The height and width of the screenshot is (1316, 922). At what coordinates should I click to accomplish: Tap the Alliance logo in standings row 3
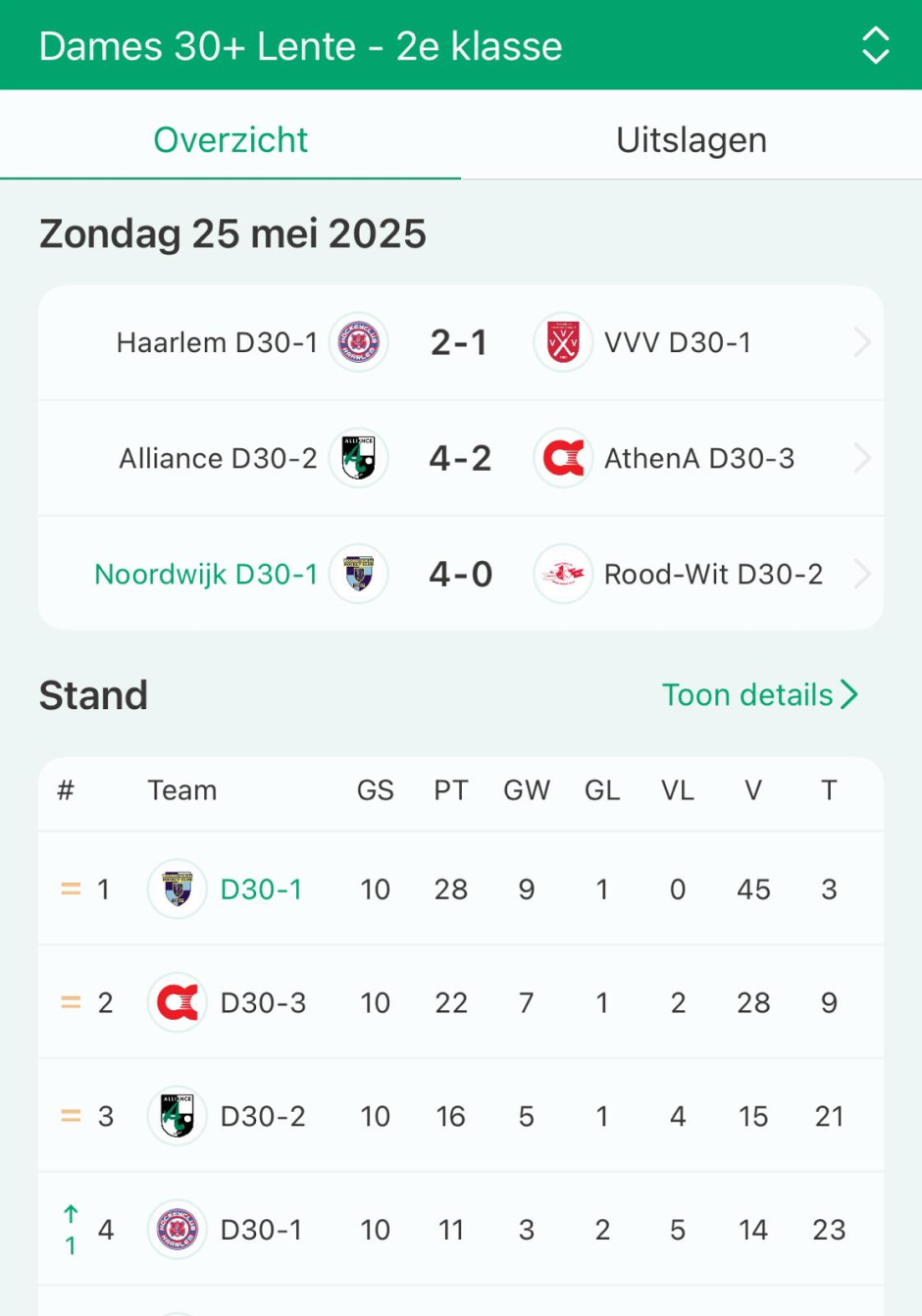(178, 1116)
